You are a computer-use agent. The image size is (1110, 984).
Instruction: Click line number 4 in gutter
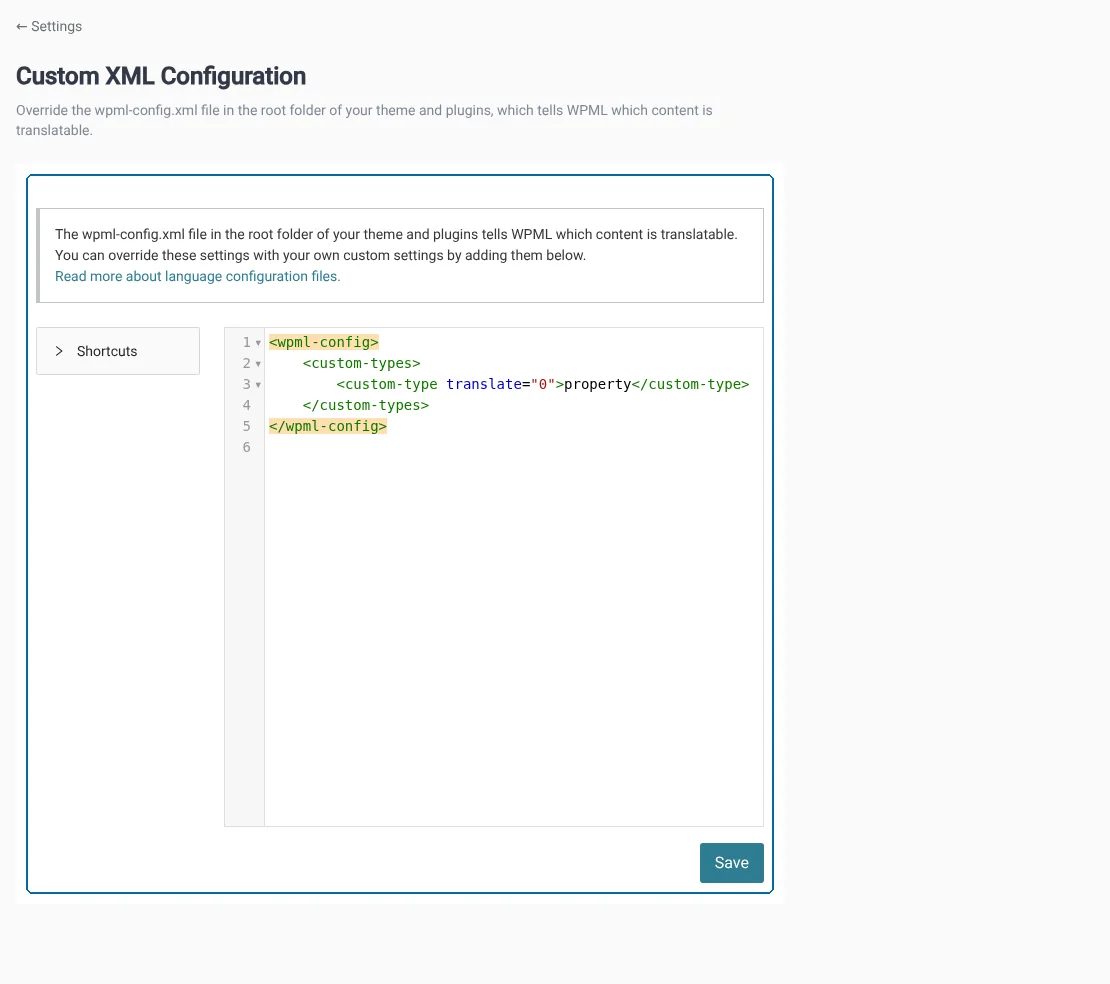coord(246,405)
